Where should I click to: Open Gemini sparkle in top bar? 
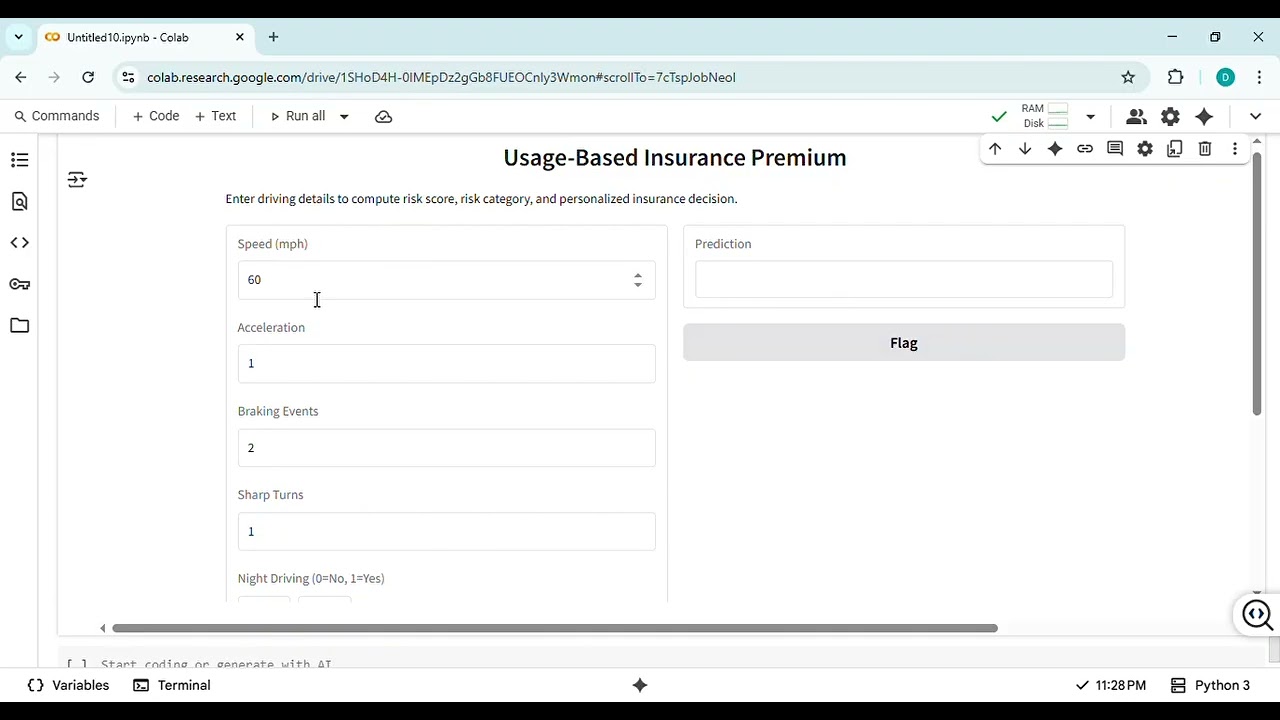(x=1204, y=117)
